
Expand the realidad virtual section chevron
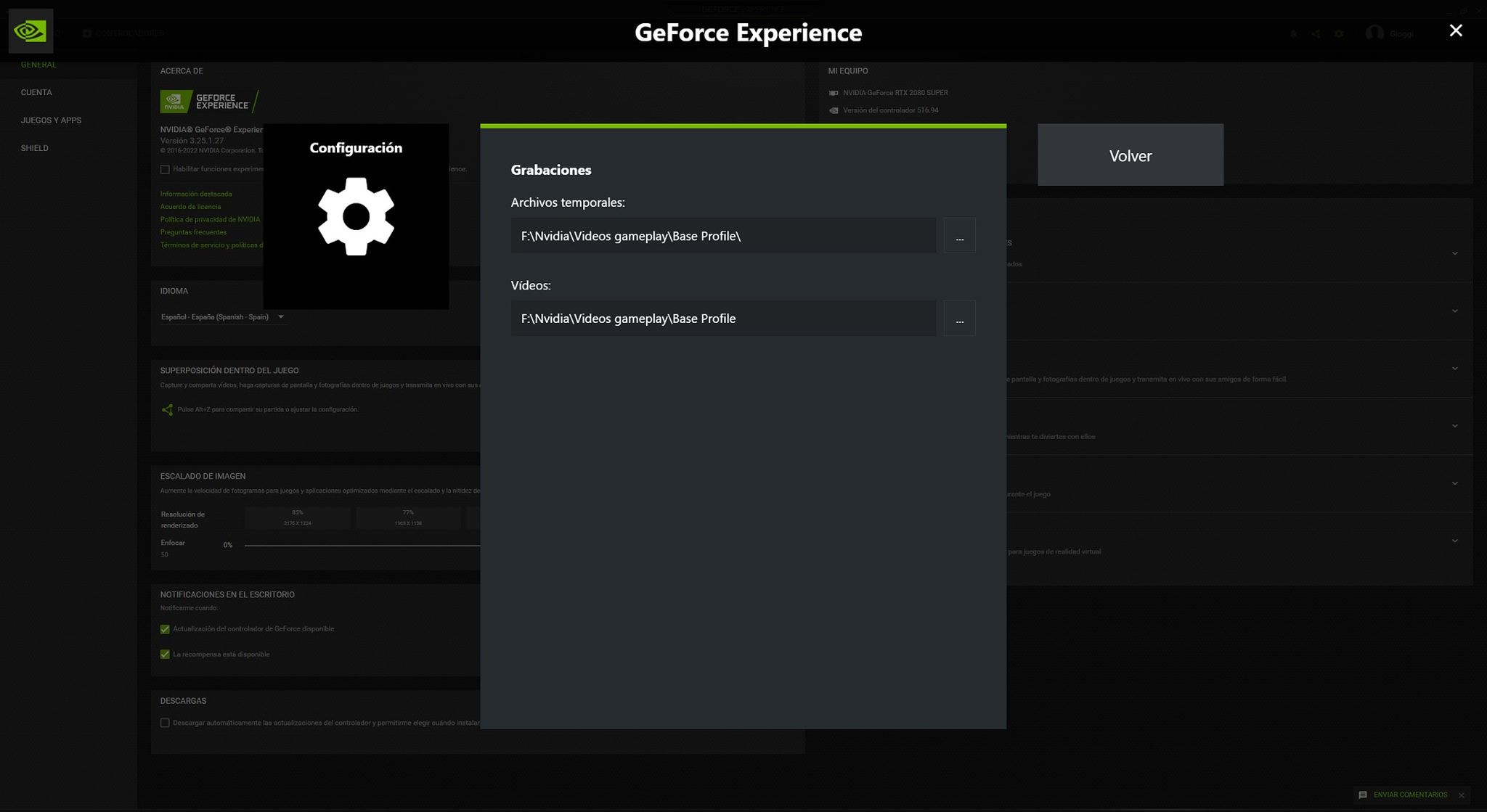click(1455, 540)
